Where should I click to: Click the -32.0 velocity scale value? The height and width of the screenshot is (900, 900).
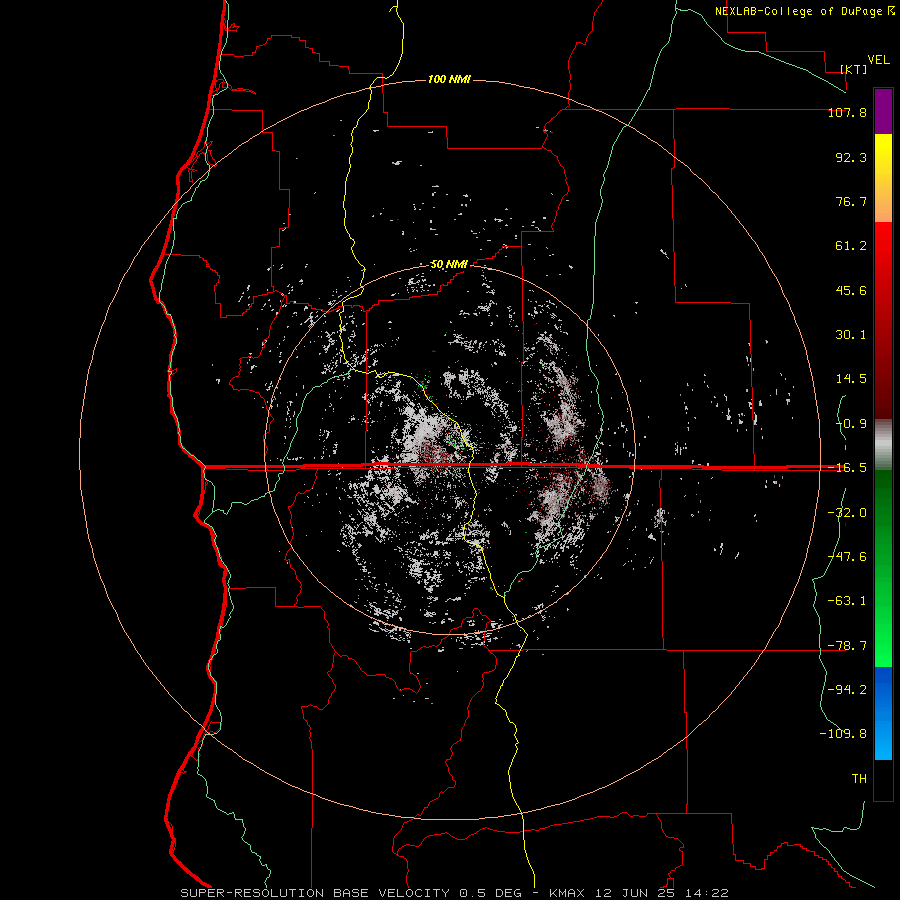tap(847, 513)
